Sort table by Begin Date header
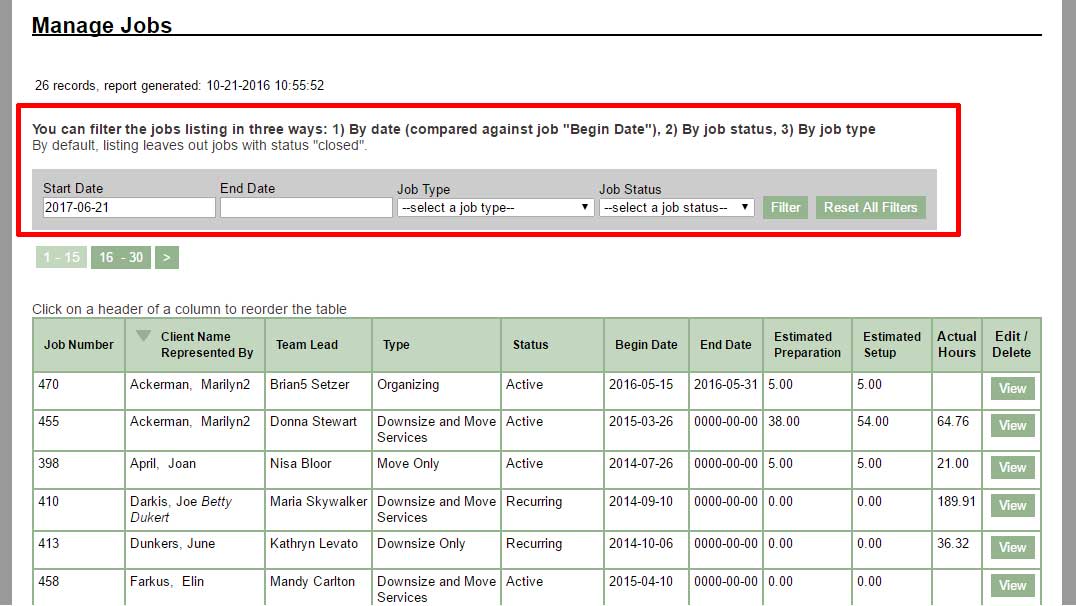The width and height of the screenshot is (1076, 606). (646, 345)
